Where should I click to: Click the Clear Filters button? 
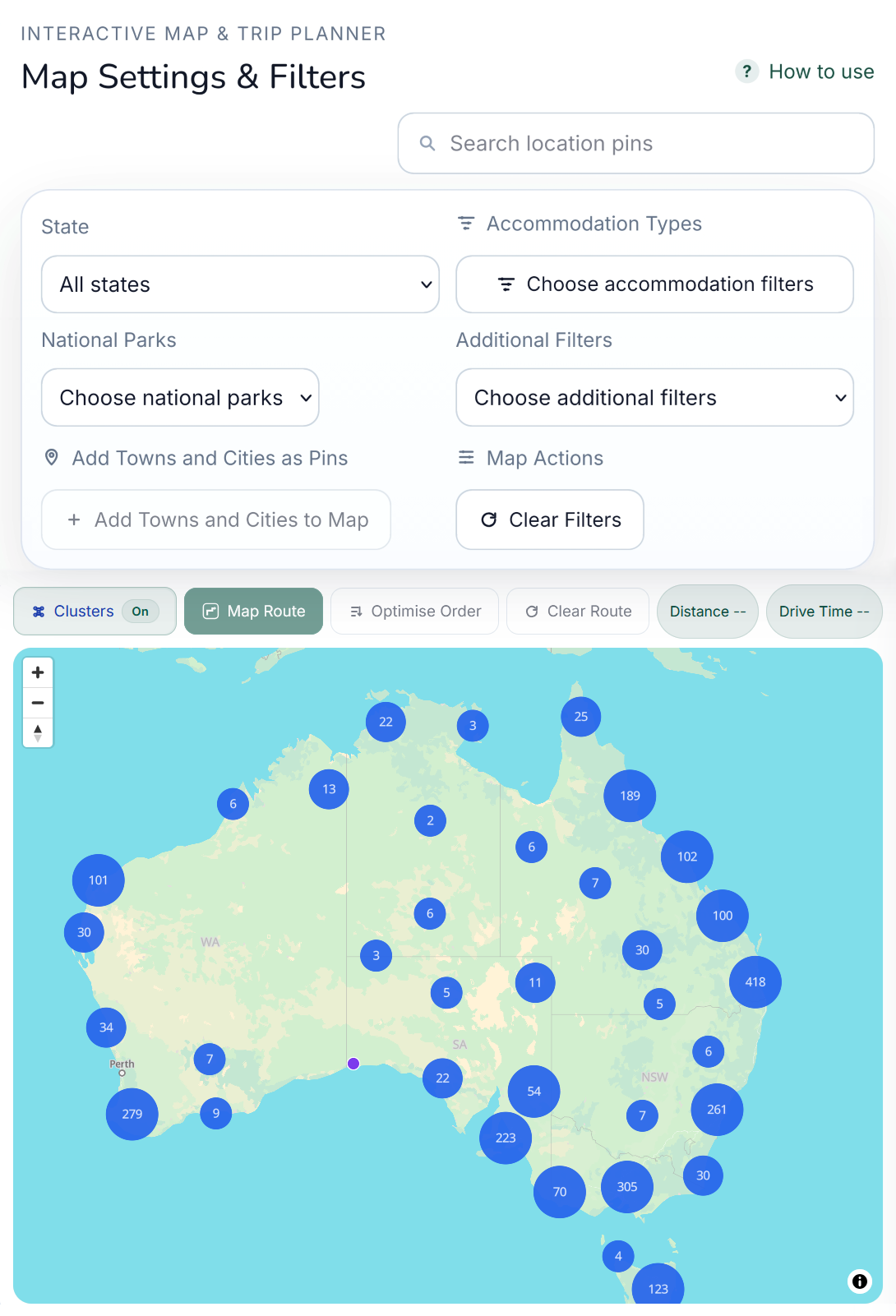click(x=550, y=519)
